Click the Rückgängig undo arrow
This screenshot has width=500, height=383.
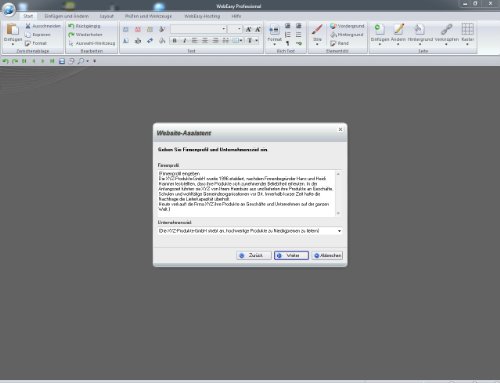[x=71, y=26]
